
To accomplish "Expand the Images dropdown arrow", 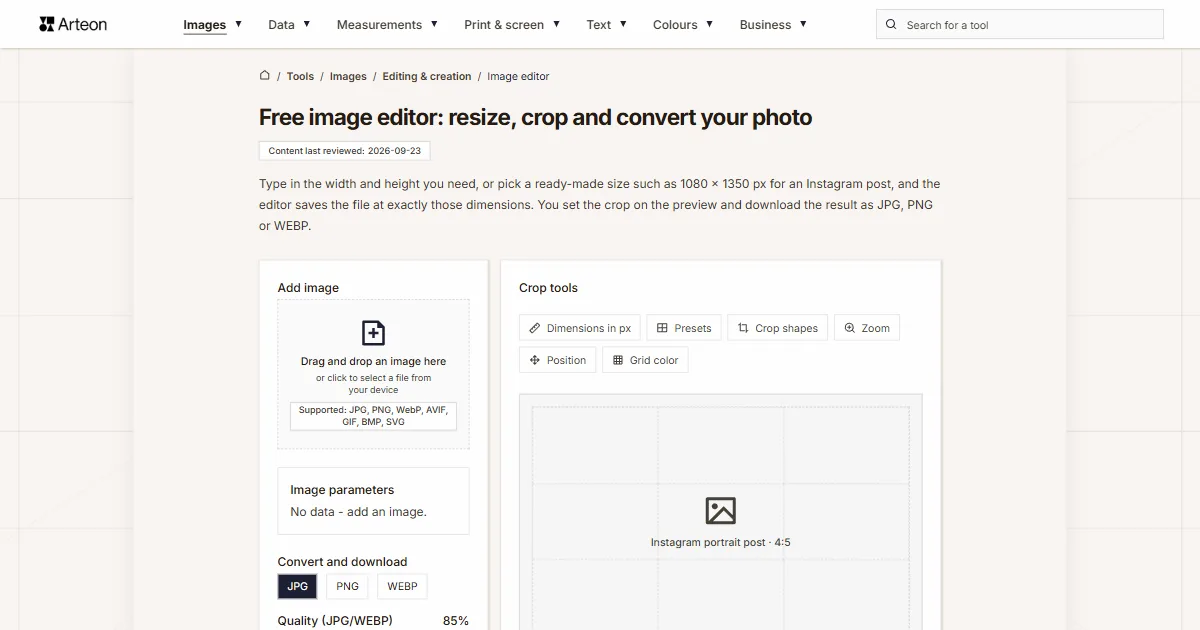I will (238, 24).
